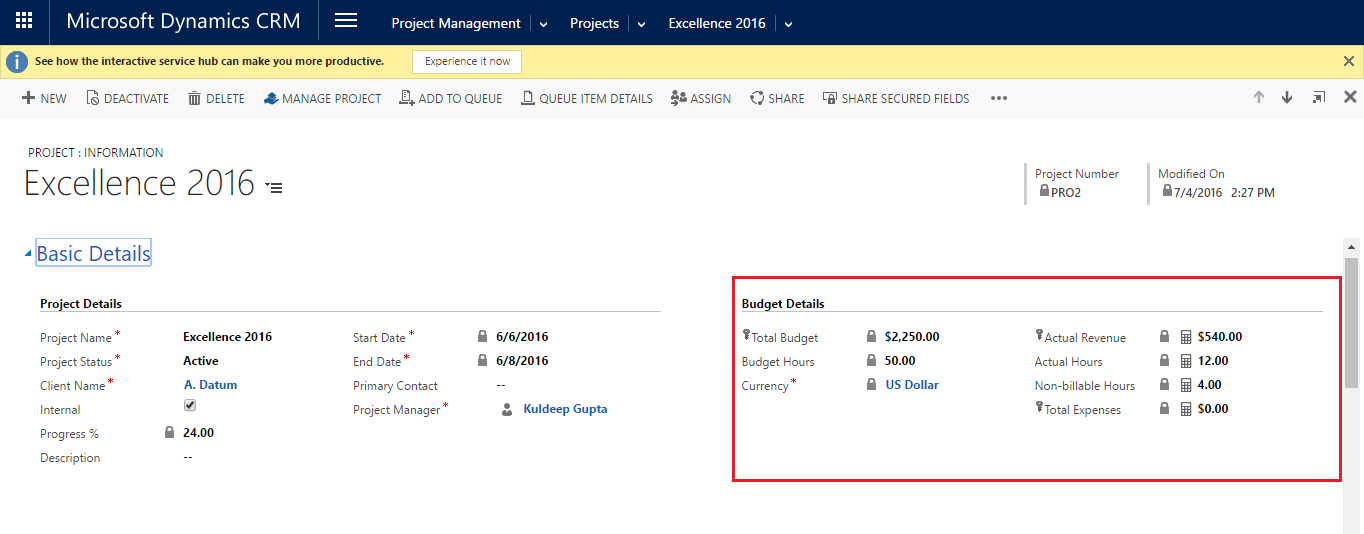Screen dimensions: 1364x534
Task: Click Budget Hours value 50.00
Action: tap(900, 361)
